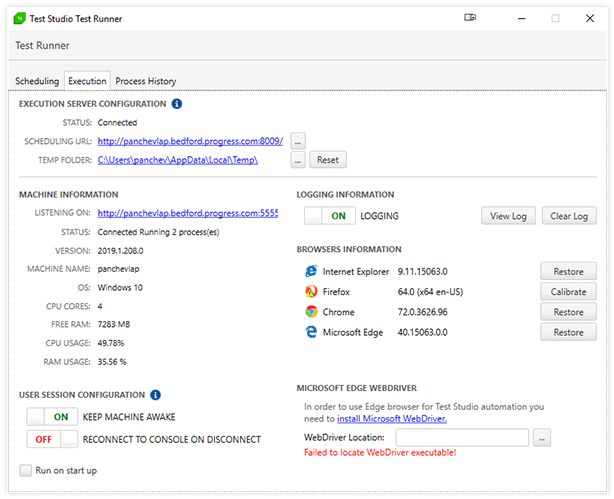Click the Firefox browser icon
The width and height of the screenshot is (614, 499).
311,291
